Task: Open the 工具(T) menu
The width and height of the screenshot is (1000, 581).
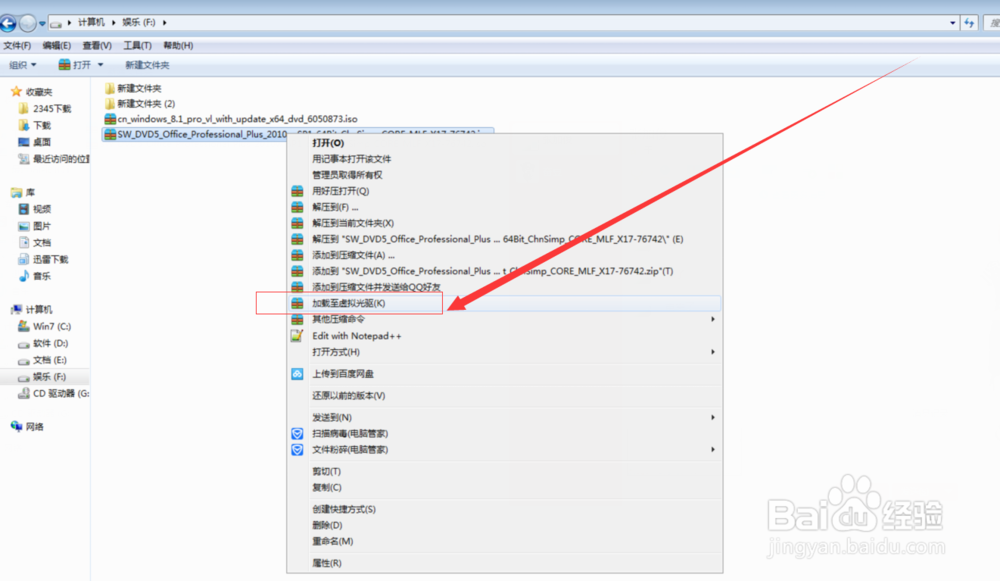Action: (x=138, y=45)
